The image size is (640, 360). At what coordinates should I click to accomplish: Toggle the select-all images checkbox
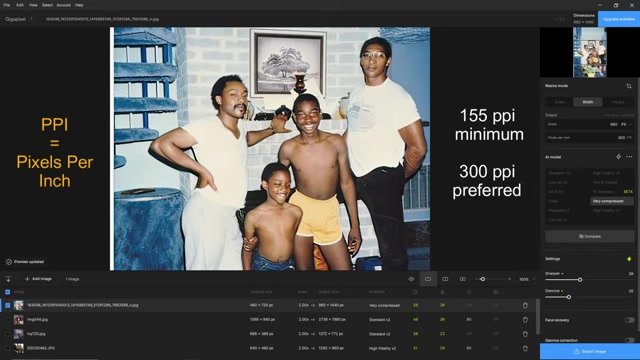click(7, 292)
